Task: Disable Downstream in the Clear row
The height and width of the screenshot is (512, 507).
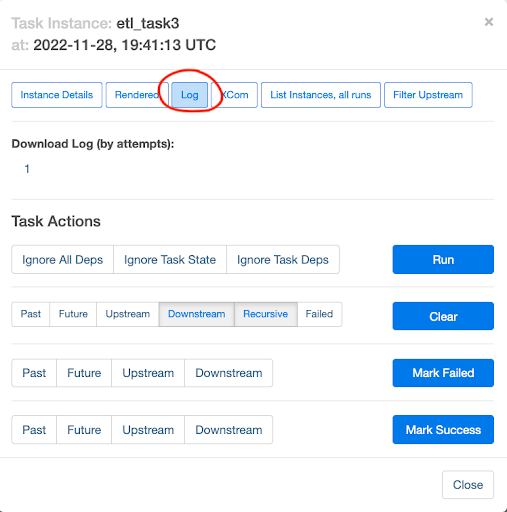Action: click(x=197, y=314)
